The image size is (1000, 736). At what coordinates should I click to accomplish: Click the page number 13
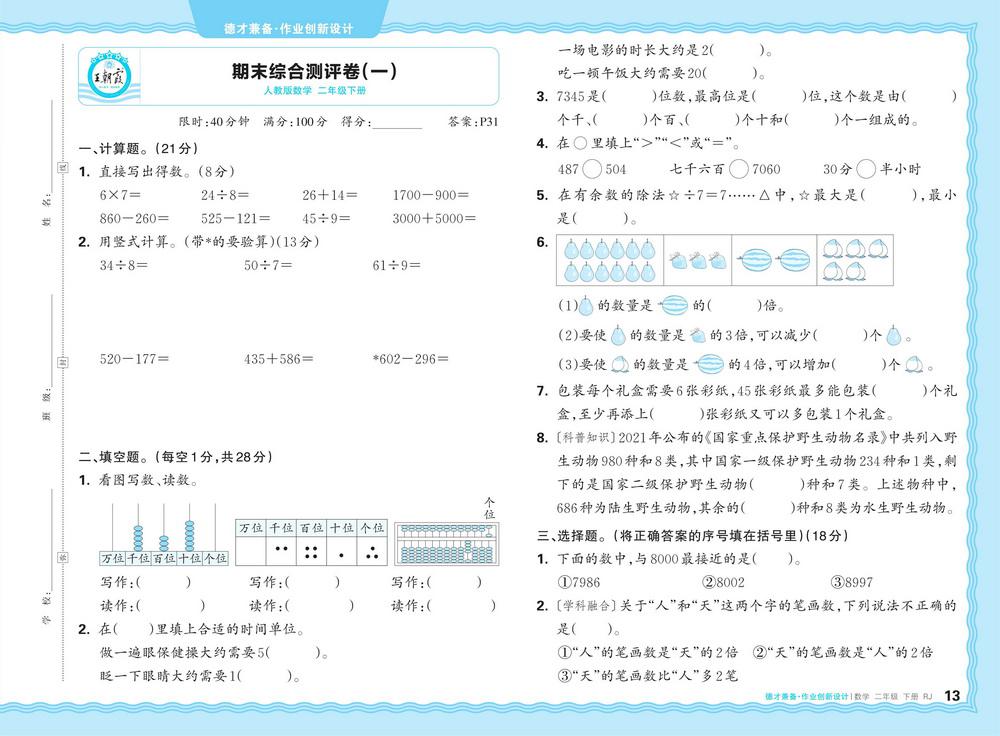(952, 696)
